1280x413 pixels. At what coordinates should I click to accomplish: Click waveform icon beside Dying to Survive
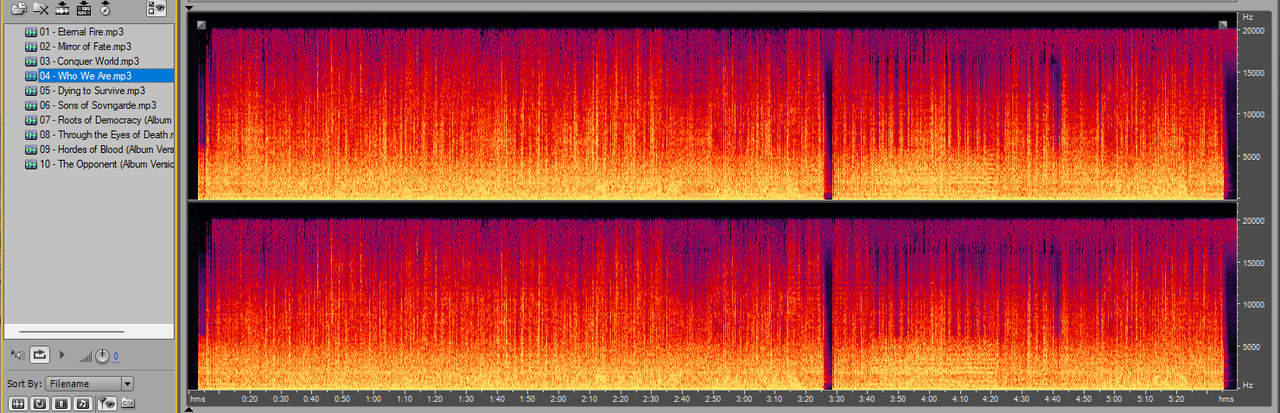click(31, 90)
